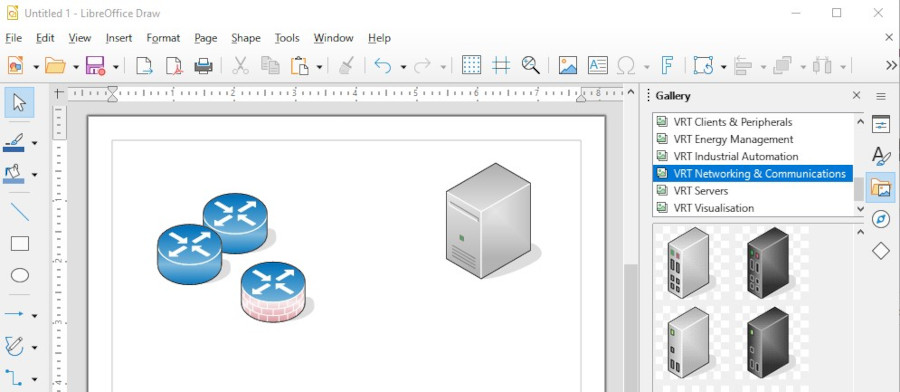Image resolution: width=900 pixels, height=392 pixels.
Task: Open the Format menu
Action: 163,38
